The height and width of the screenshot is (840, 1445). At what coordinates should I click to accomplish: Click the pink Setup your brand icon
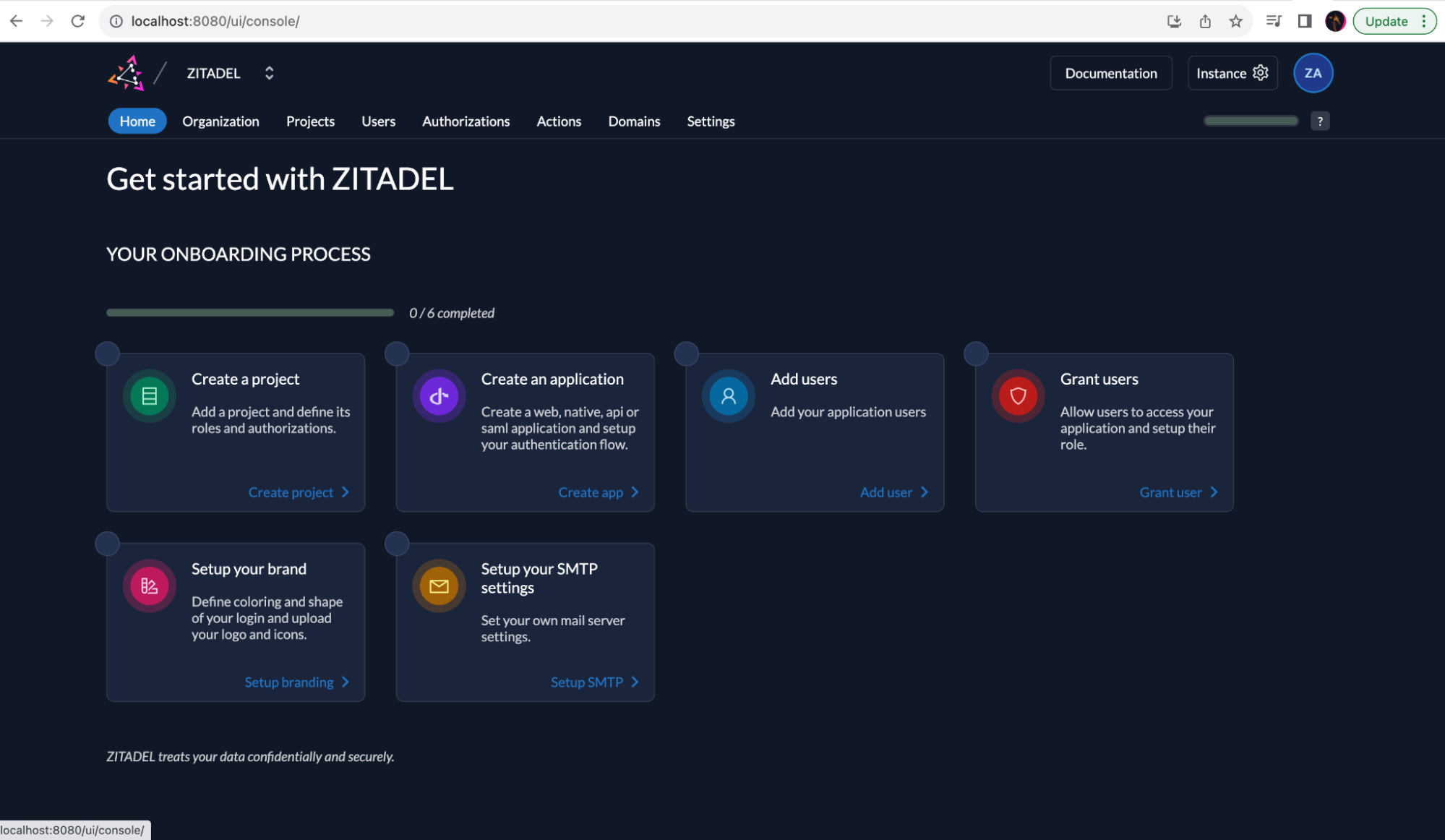150,586
